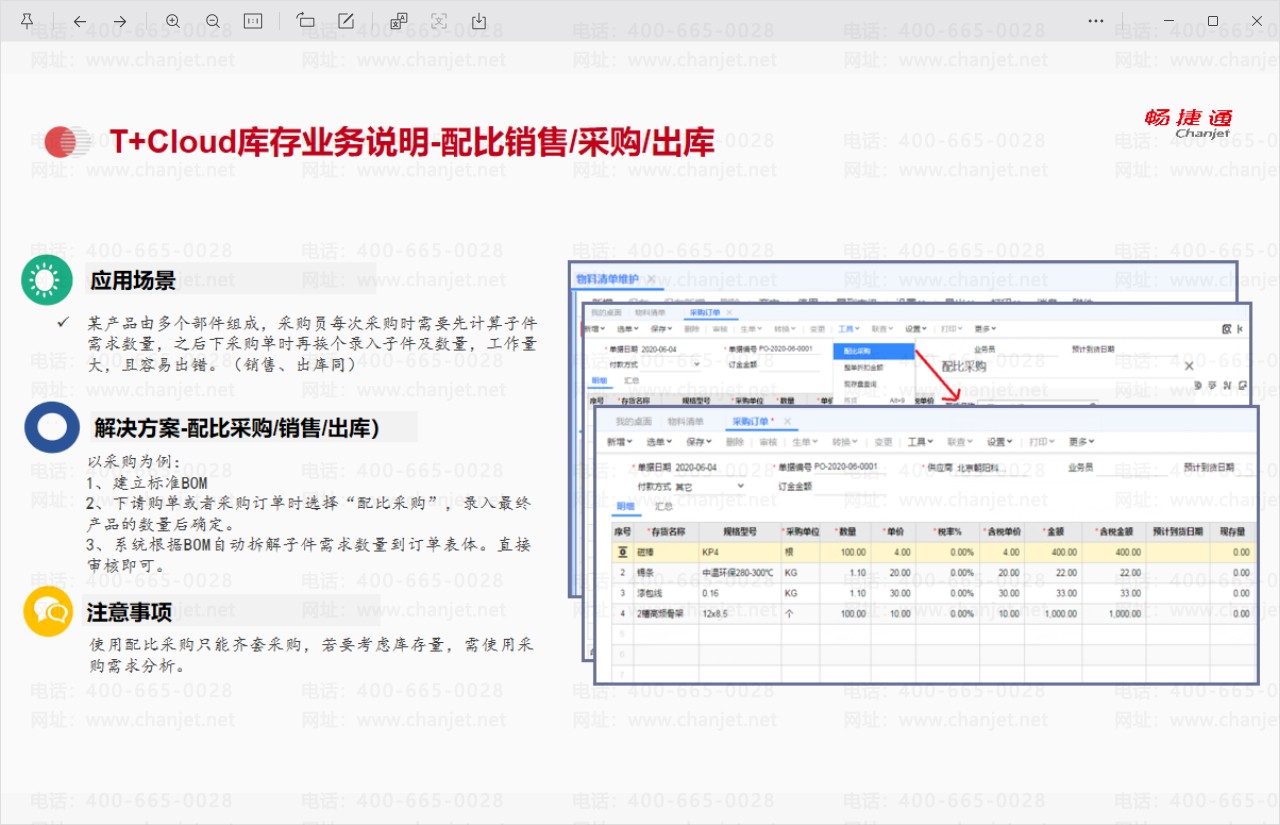This screenshot has height=825, width=1280.
Task: Click the Chanjet logo on the slide
Action: click(1188, 123)
